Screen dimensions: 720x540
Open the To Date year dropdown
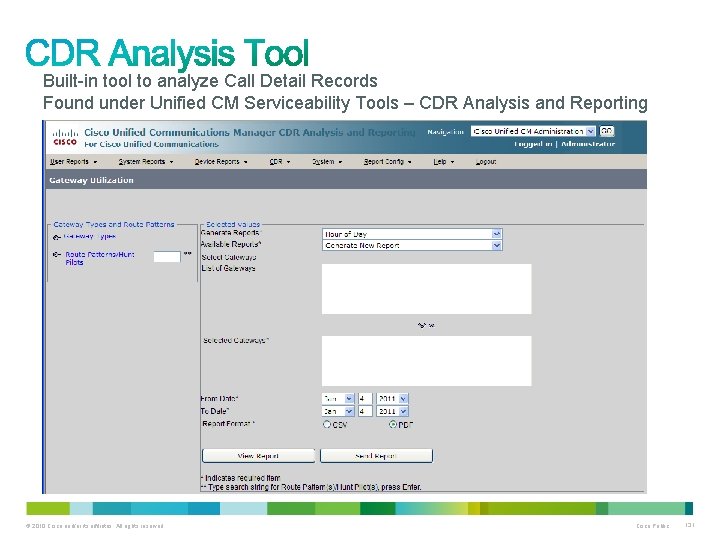392,411
